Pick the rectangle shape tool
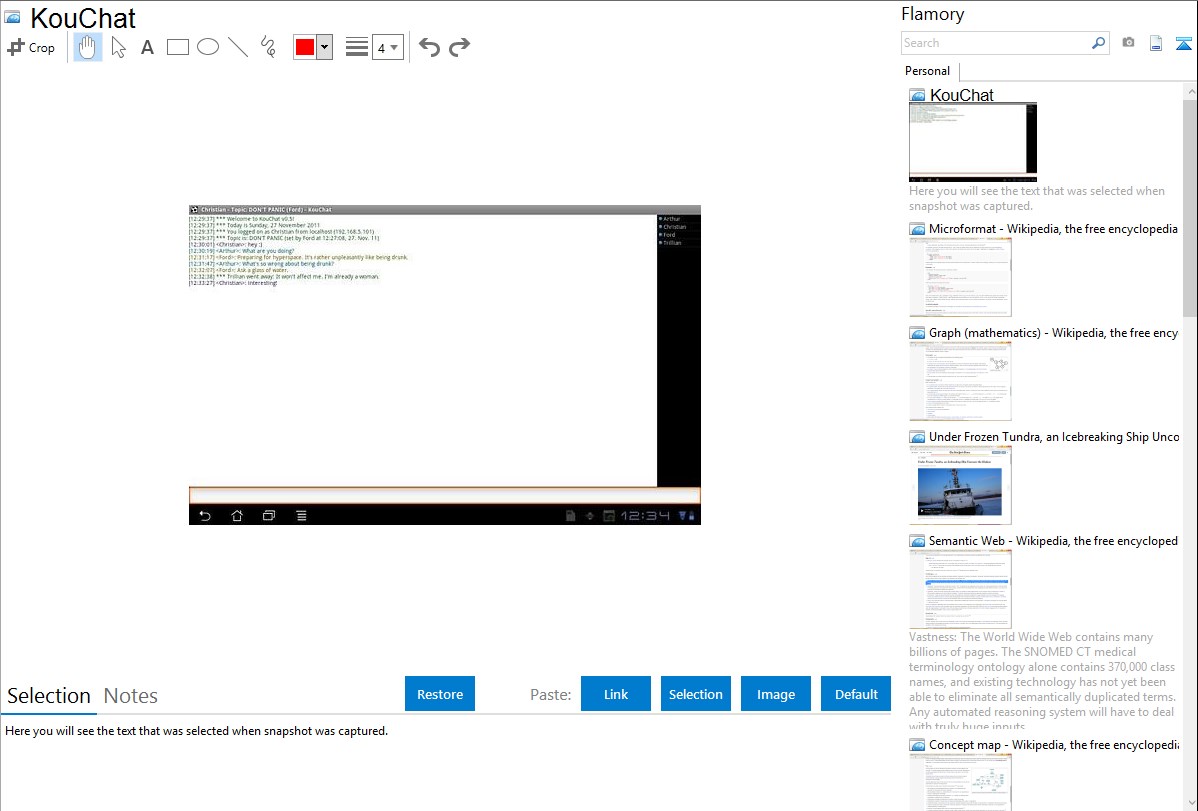 tap(178, 47)
